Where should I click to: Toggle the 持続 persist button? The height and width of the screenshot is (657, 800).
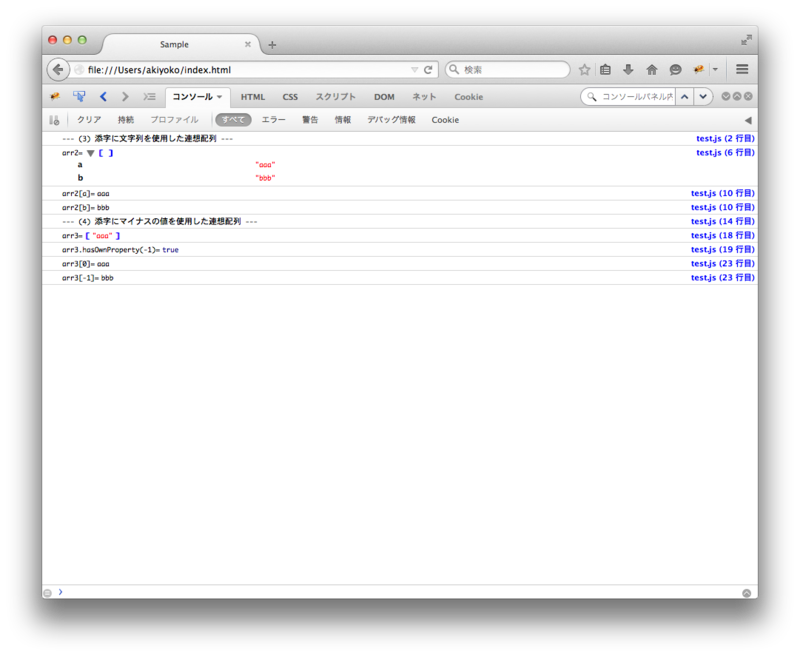(126, 120)
